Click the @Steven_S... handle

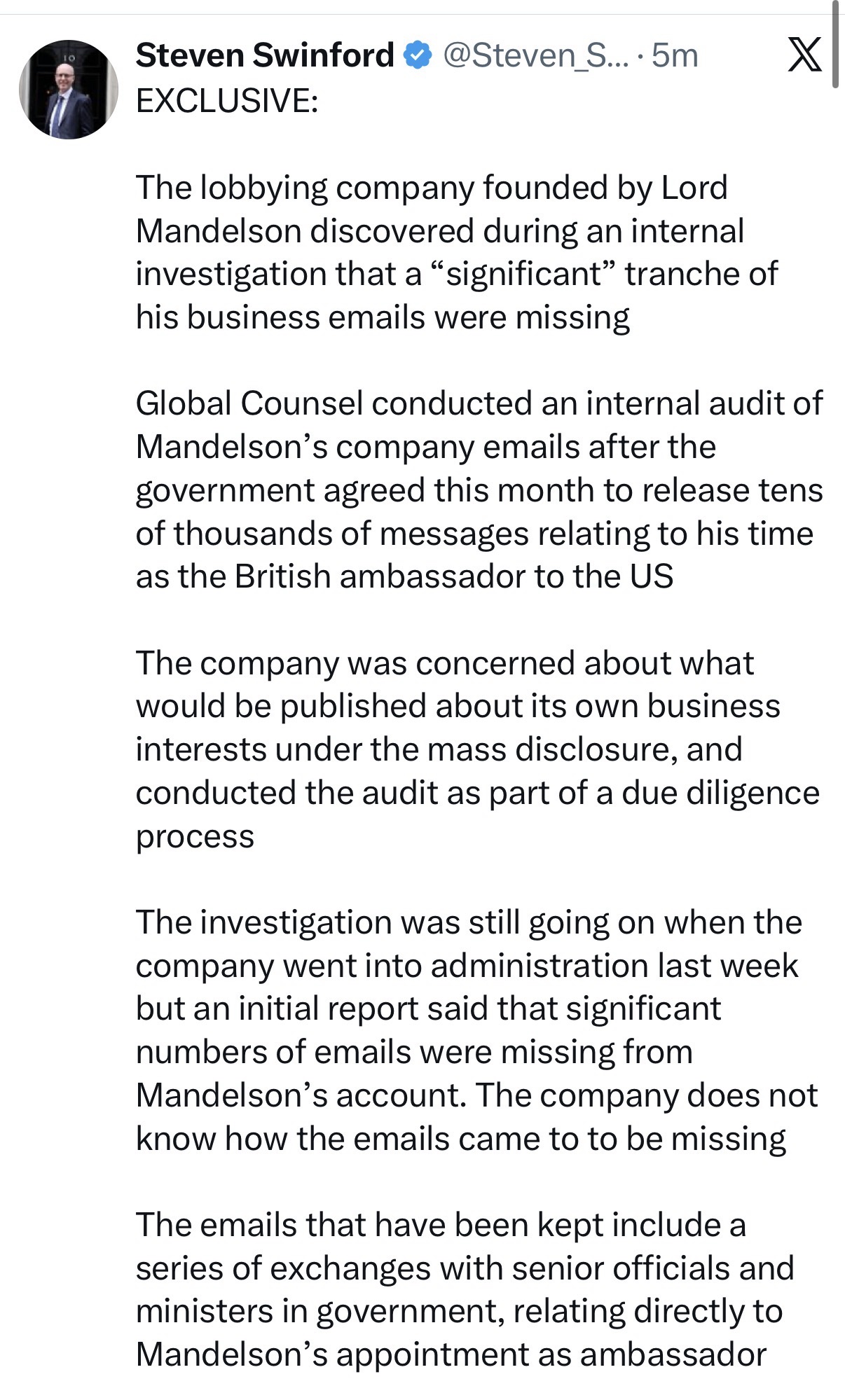point(537,55)
